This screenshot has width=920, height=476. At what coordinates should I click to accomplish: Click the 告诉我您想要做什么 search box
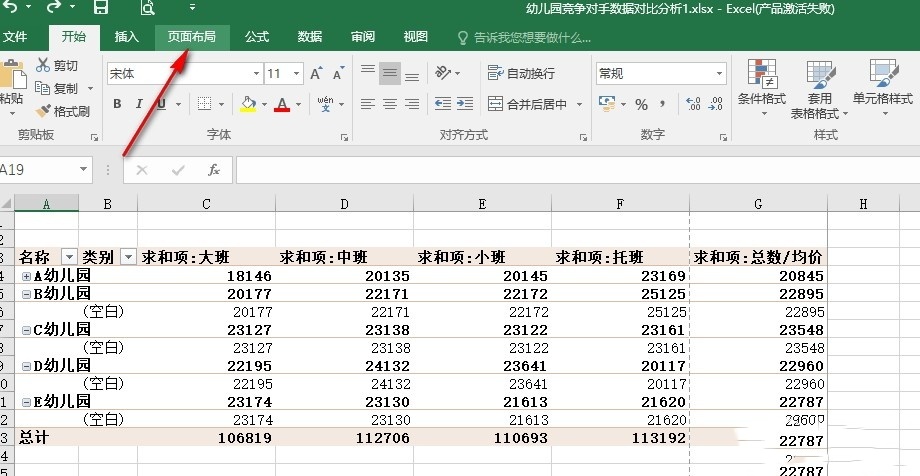click(525, 38)
